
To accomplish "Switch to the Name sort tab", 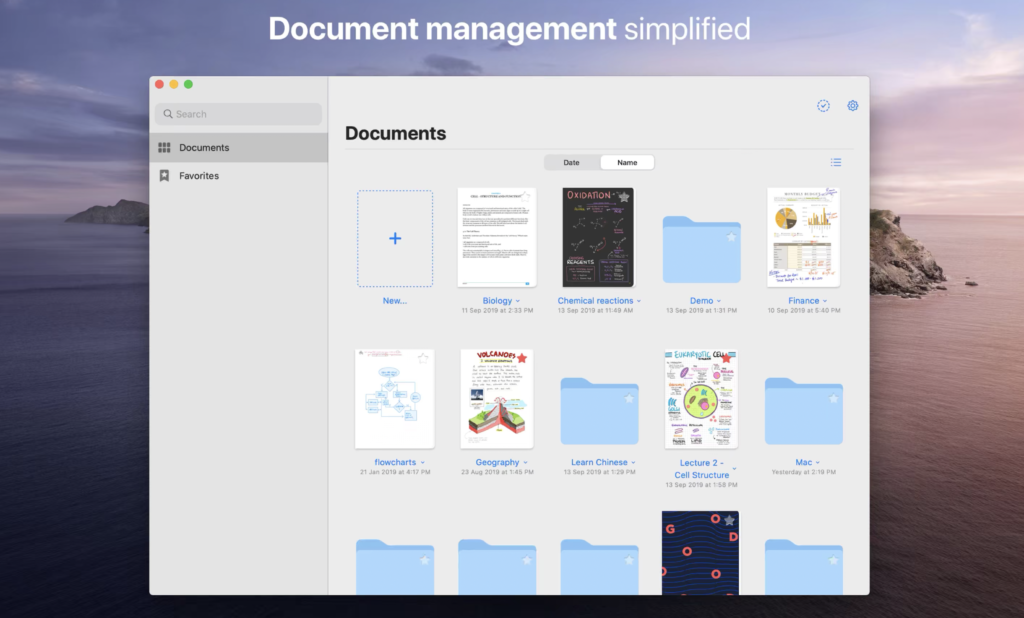I will click(627, 162).
